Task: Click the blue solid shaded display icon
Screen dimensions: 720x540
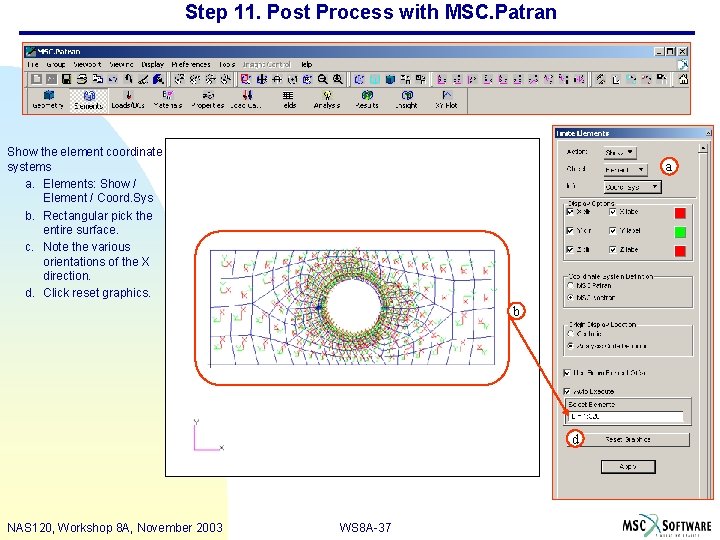Action: (390, 79)
